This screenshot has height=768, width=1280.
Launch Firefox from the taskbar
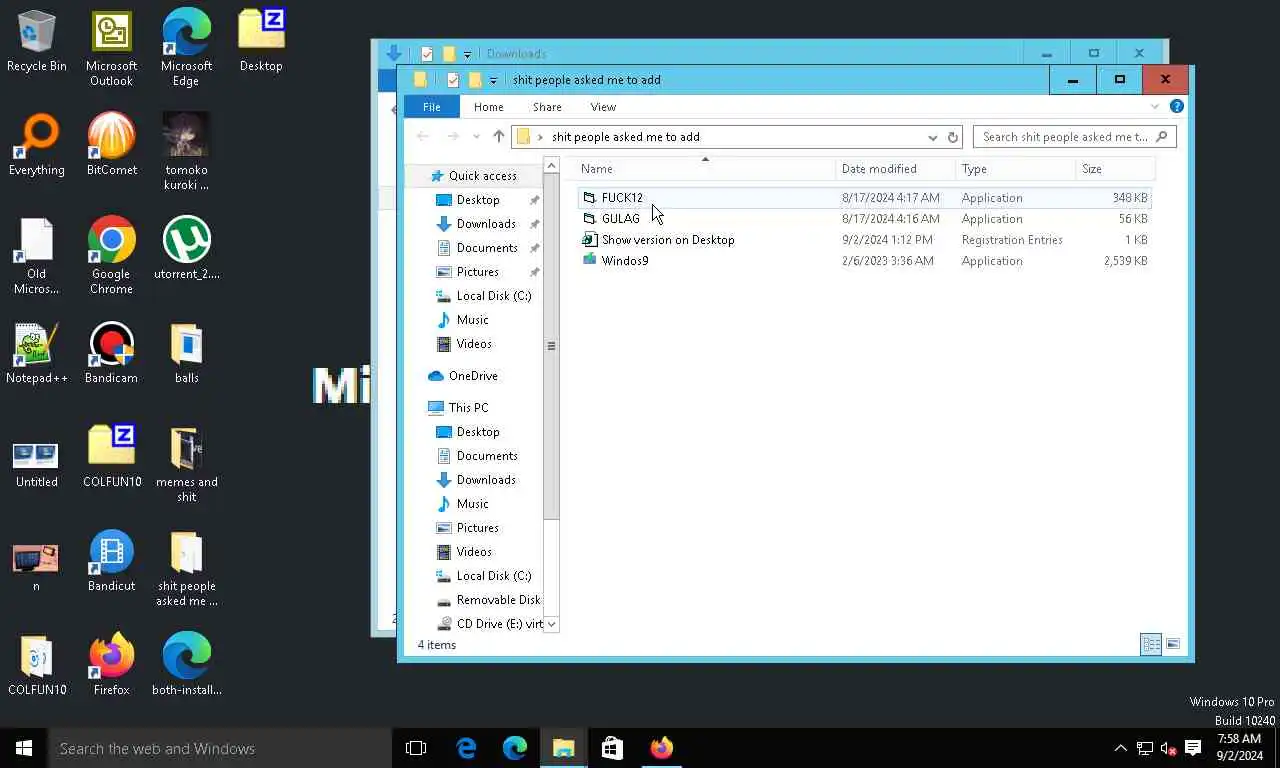[661, 748]
